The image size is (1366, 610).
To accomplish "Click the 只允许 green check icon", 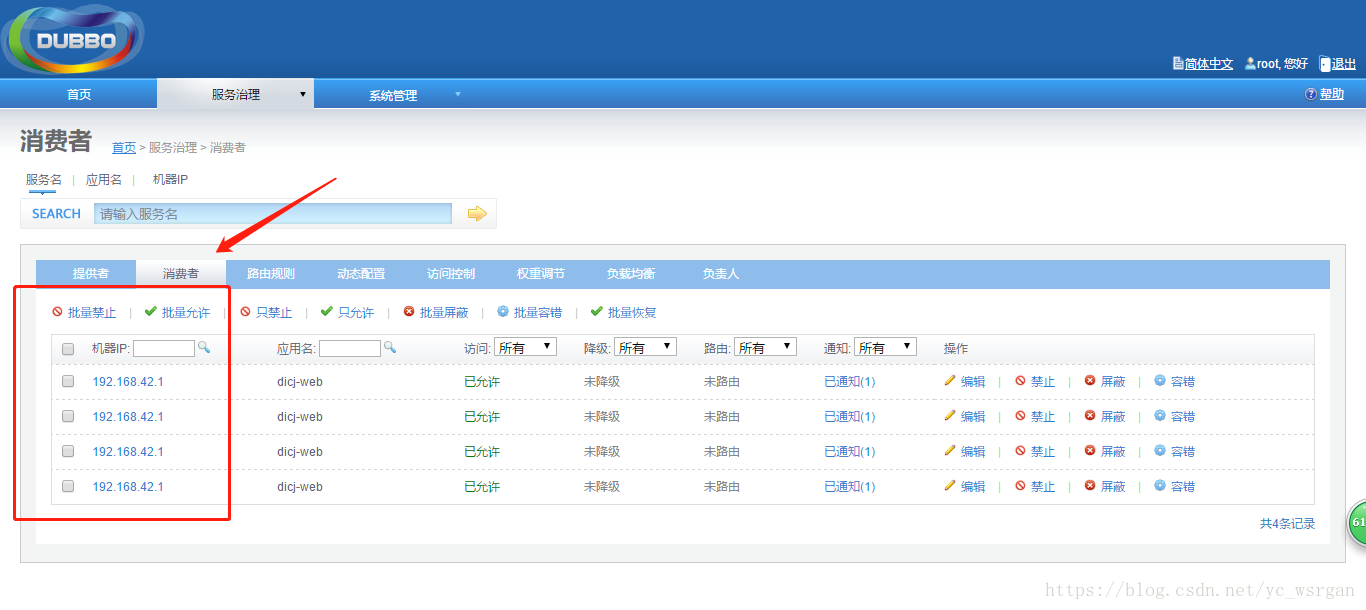I will (327, 312).
